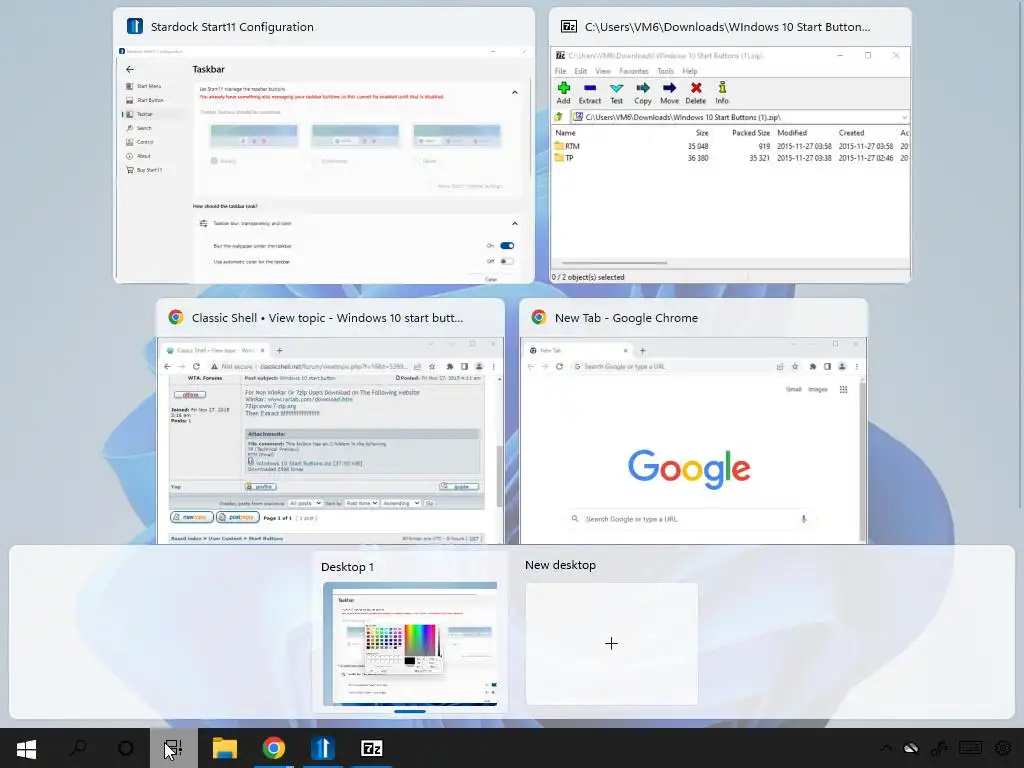Click the Test icon in 7-Zip toolbar
Screen dimensions: 1024x768
pos(616,88)
